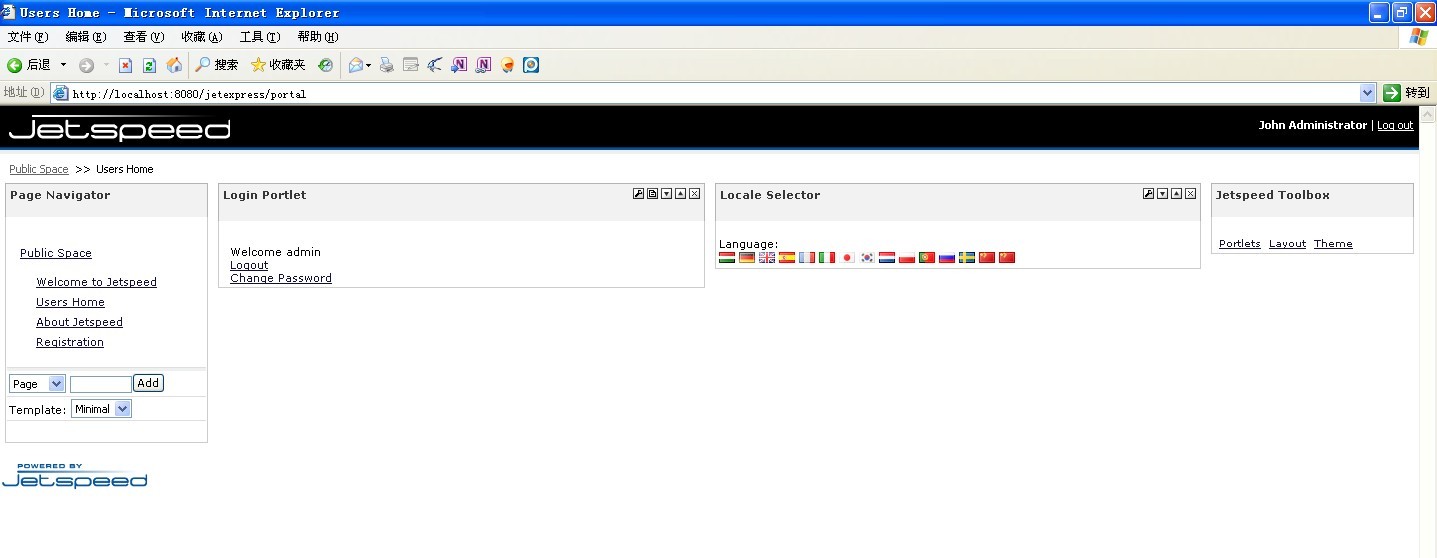This screenshot has width=1437, height=558.
Task: Print the page with the printer icon
Action: coord(387,65)
